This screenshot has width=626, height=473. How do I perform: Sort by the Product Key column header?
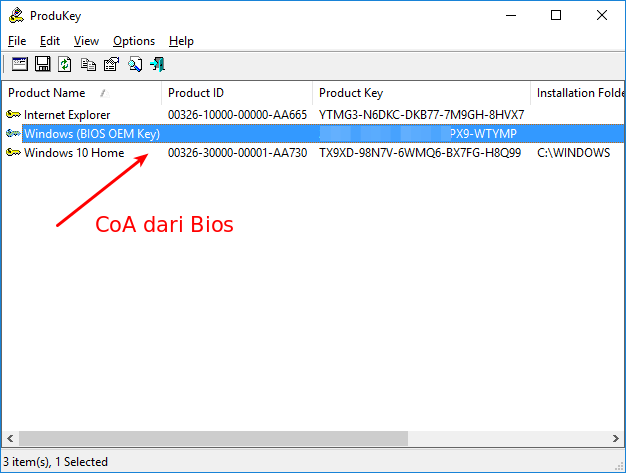[x=422, y=93]
